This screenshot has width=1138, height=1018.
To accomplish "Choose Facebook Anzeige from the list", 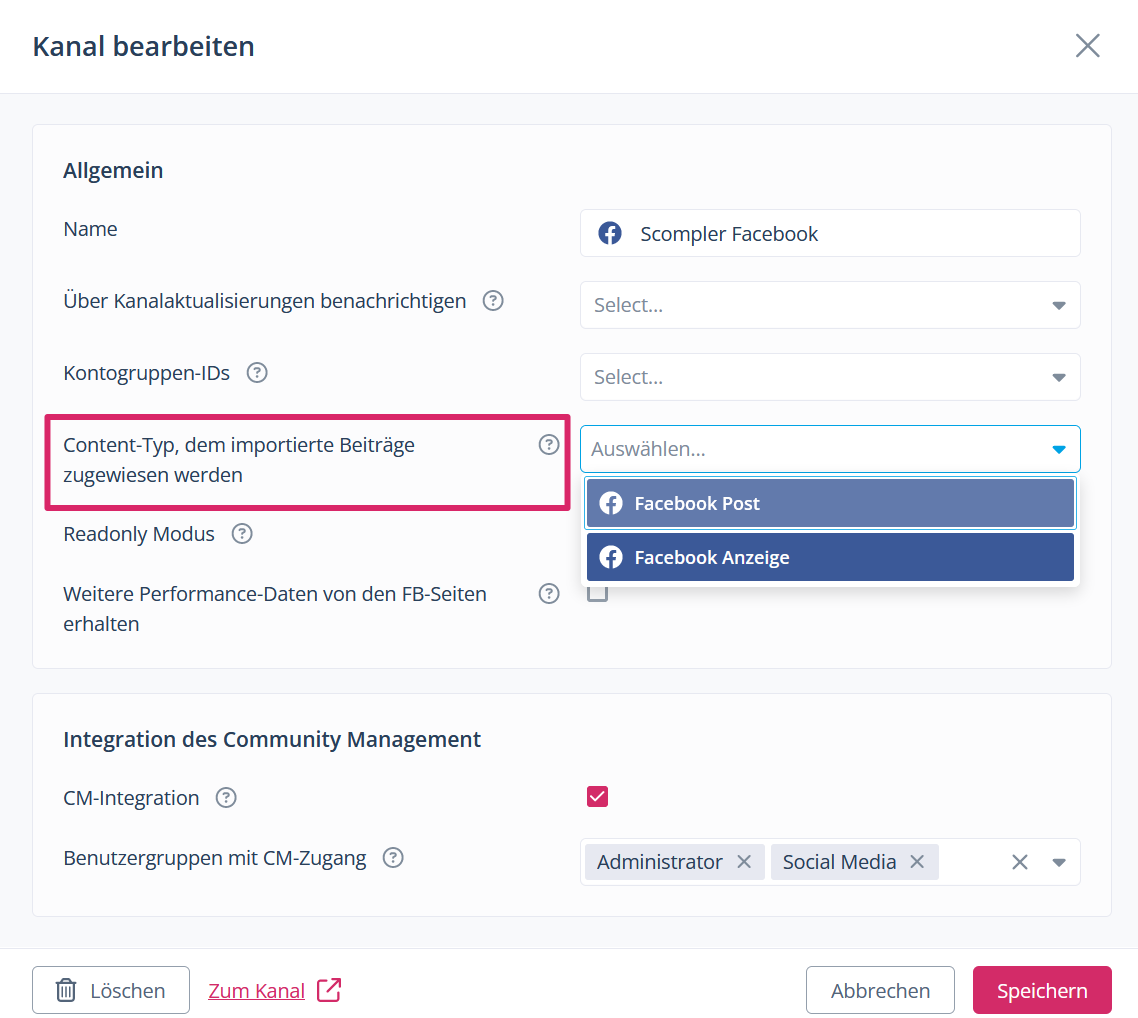I will click(829, 557).
